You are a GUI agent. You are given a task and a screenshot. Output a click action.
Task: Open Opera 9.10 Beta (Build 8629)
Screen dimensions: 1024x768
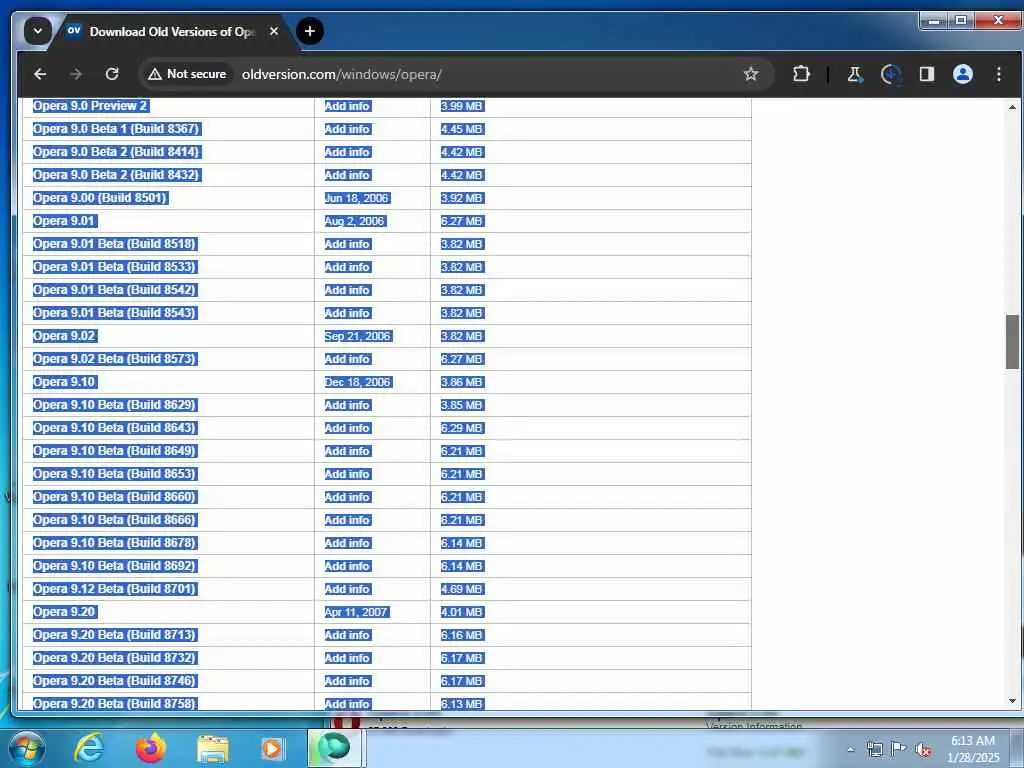[115, 405]
